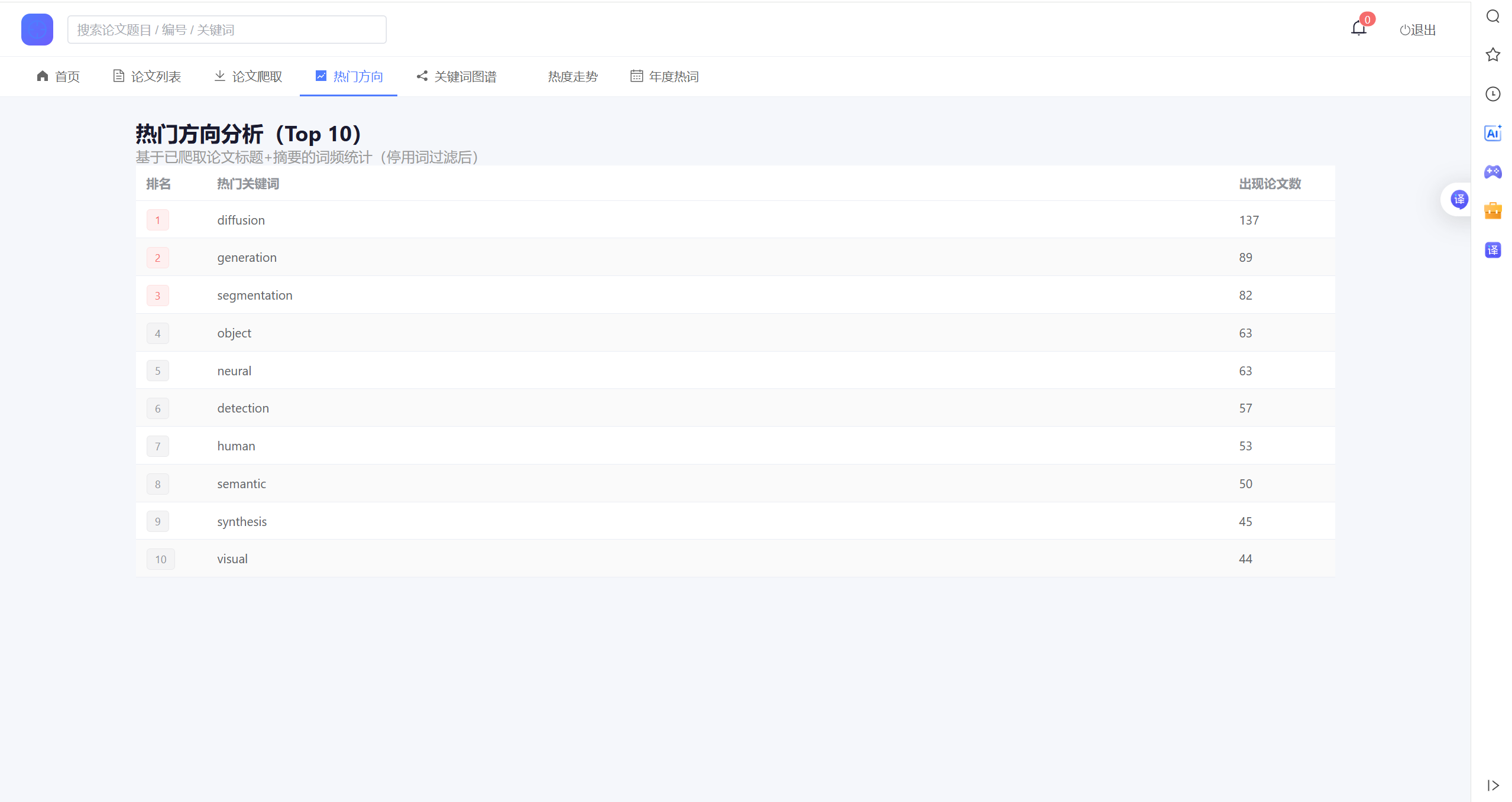The height and width of the screenshot is (802, 1512).
Task: Click the rank 1 badge
Action: click(x=158, y=220)
